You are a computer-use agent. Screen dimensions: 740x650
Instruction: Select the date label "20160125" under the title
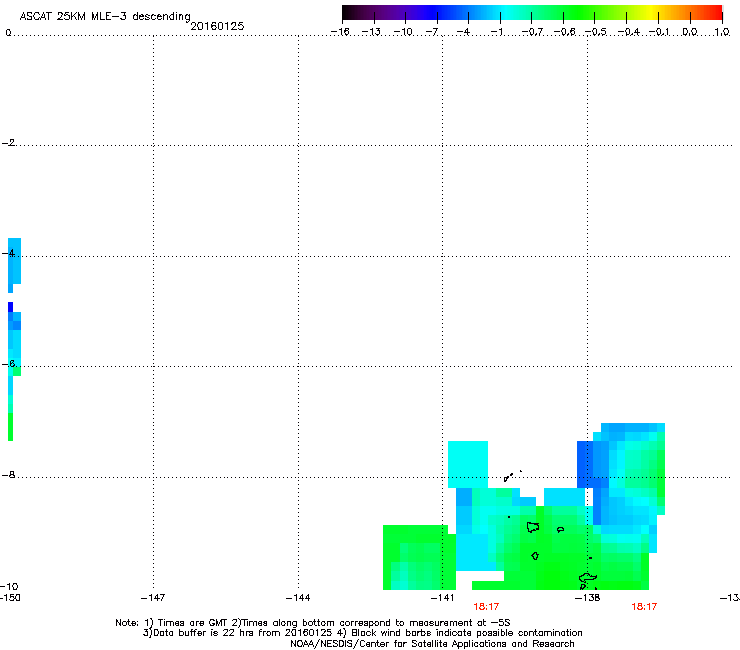[217, 26]
